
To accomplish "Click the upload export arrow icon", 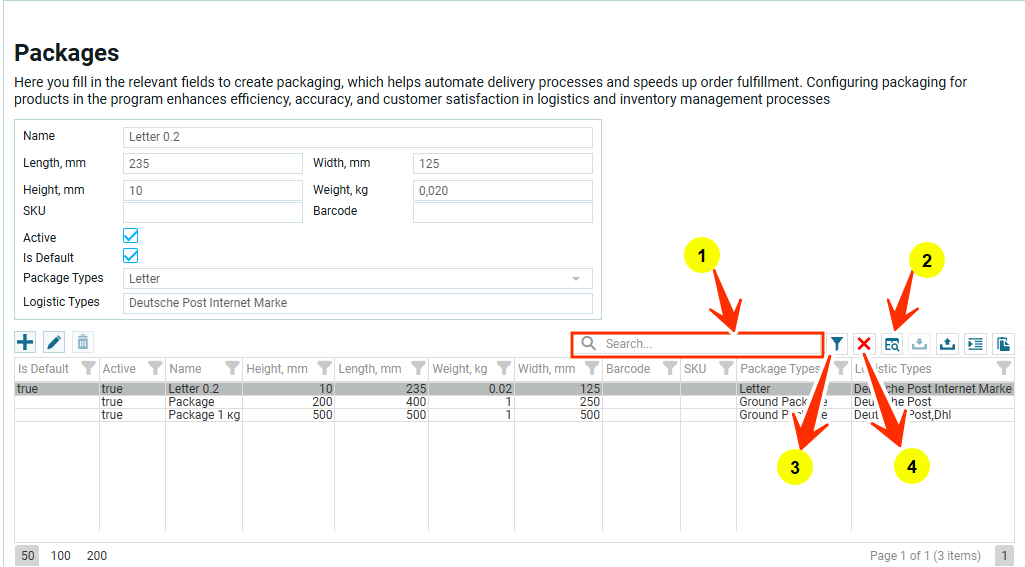I will (947, 344).
